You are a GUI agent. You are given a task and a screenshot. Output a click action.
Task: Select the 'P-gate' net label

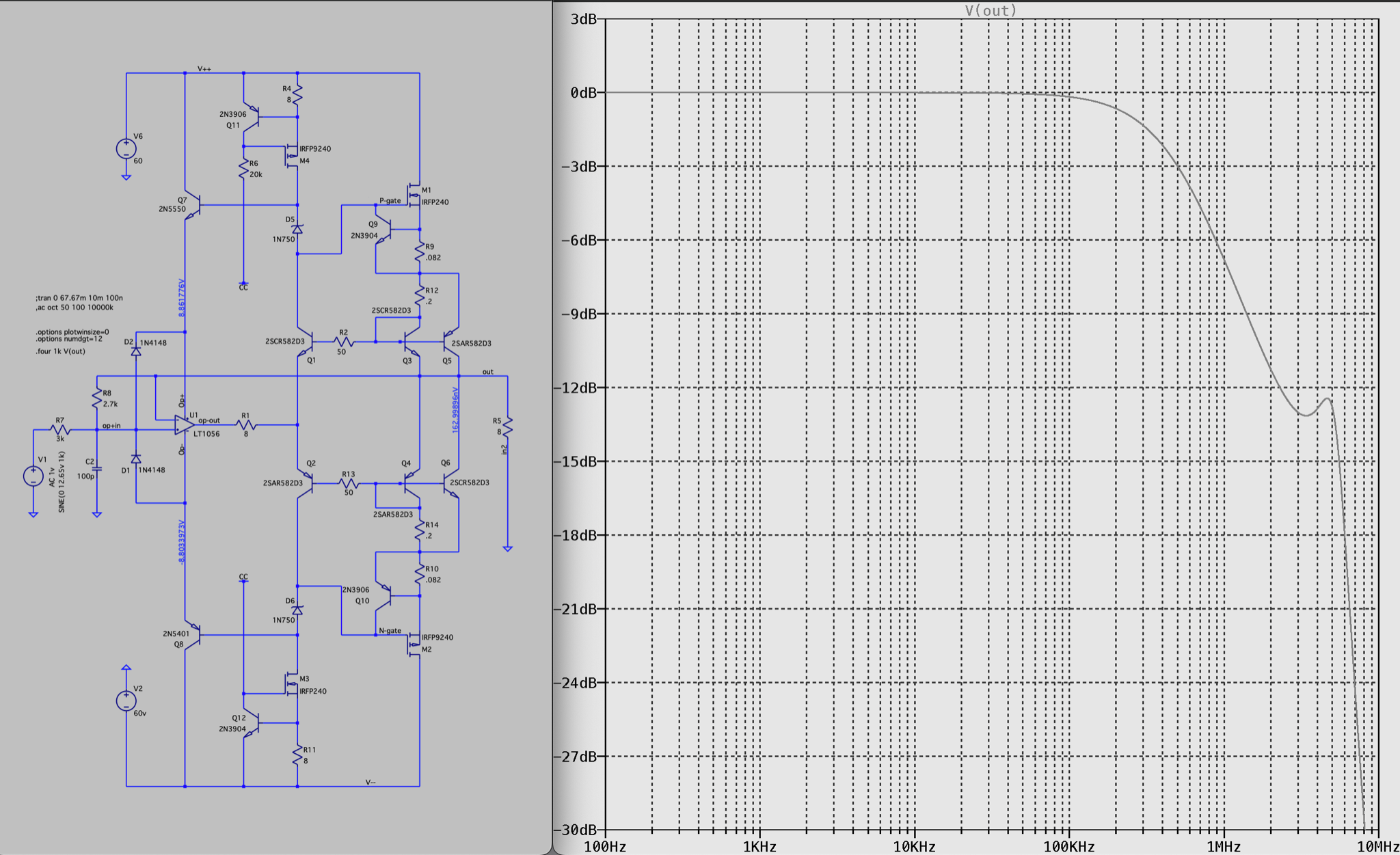(390, 201)
